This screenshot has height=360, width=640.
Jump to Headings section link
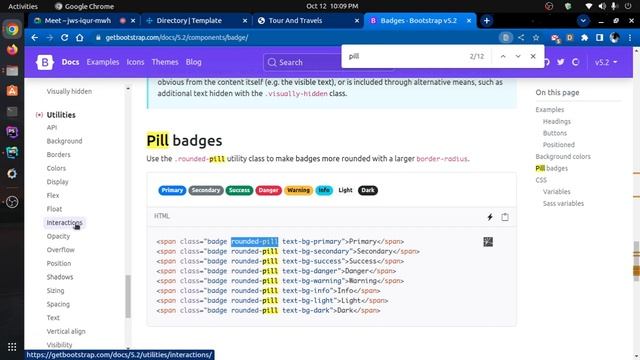point(557,122)
